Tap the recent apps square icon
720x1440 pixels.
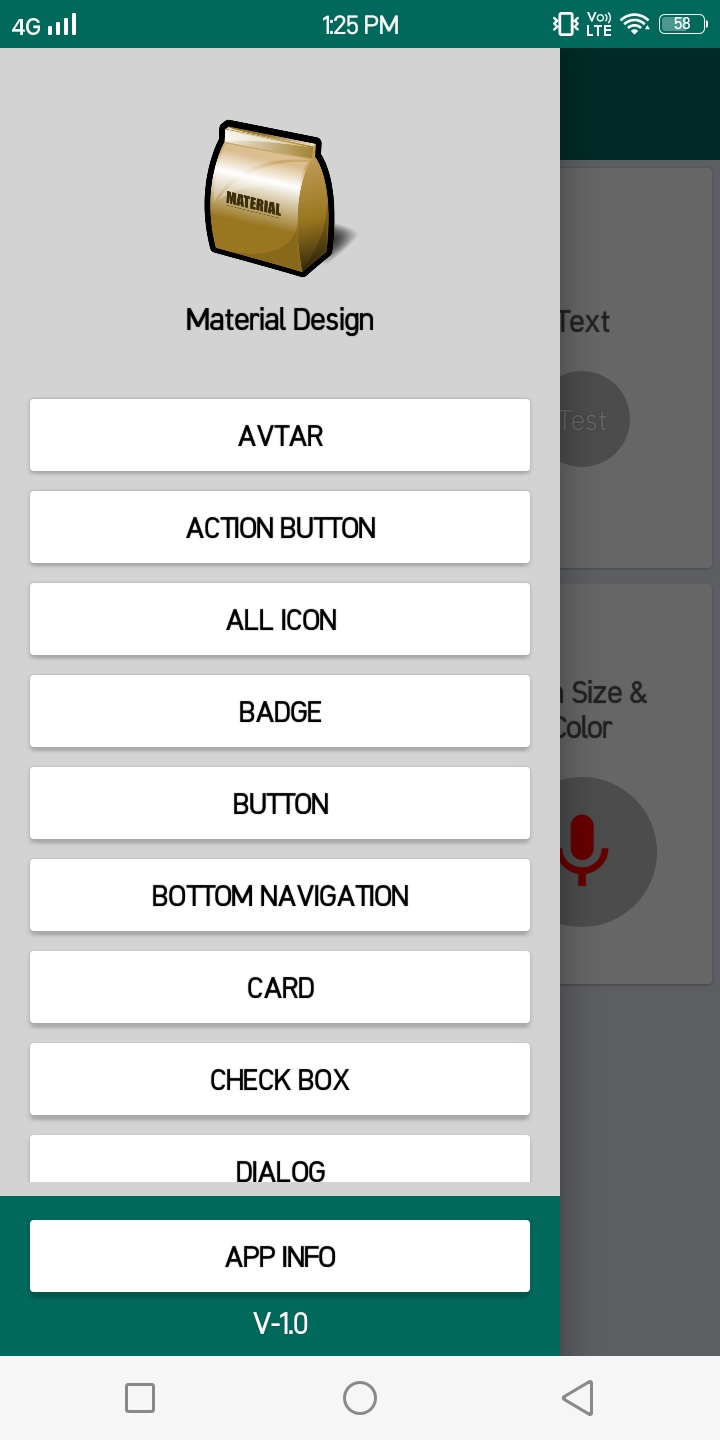coord(140,1397)
